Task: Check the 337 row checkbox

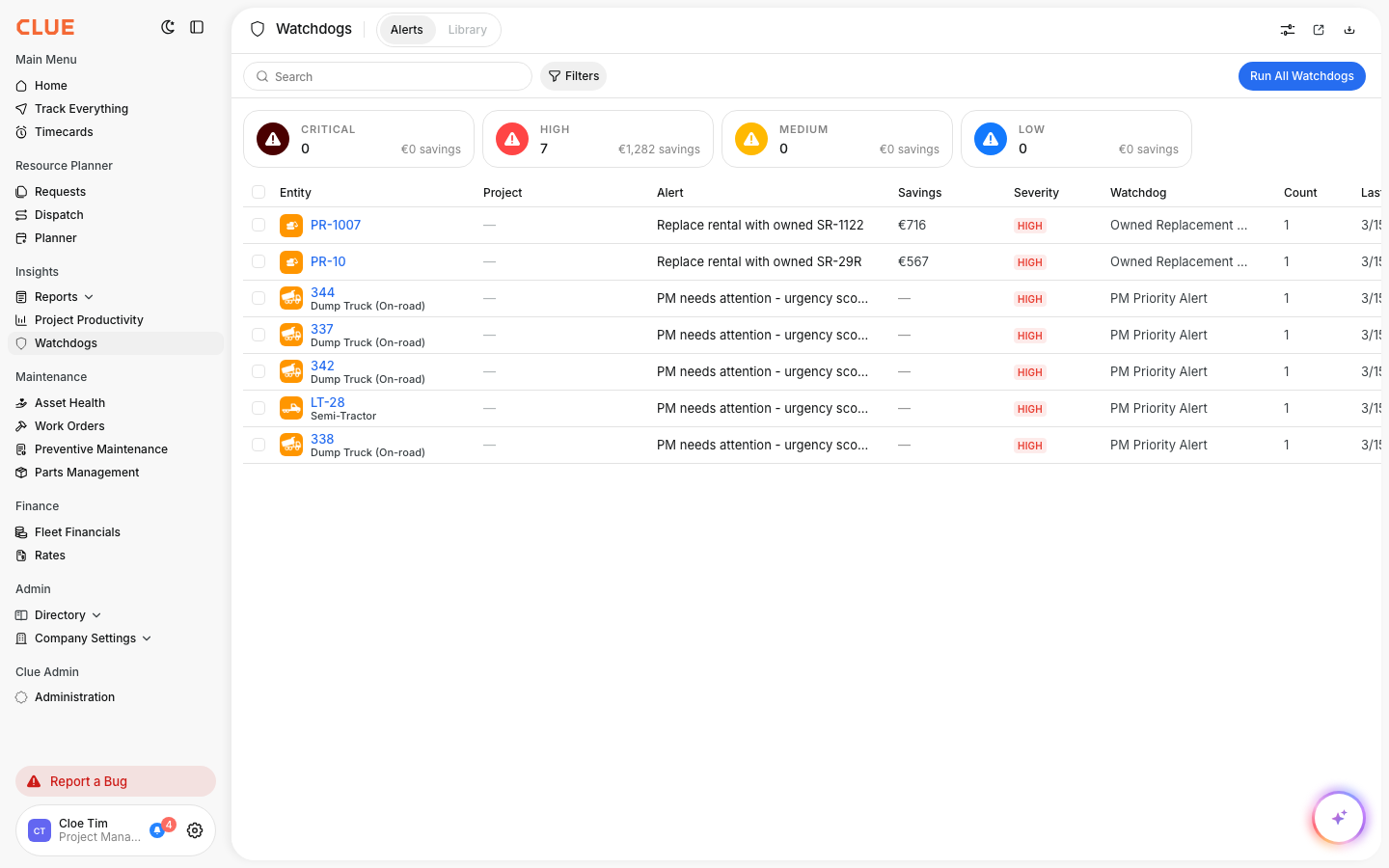Action: tap(259, 335)
